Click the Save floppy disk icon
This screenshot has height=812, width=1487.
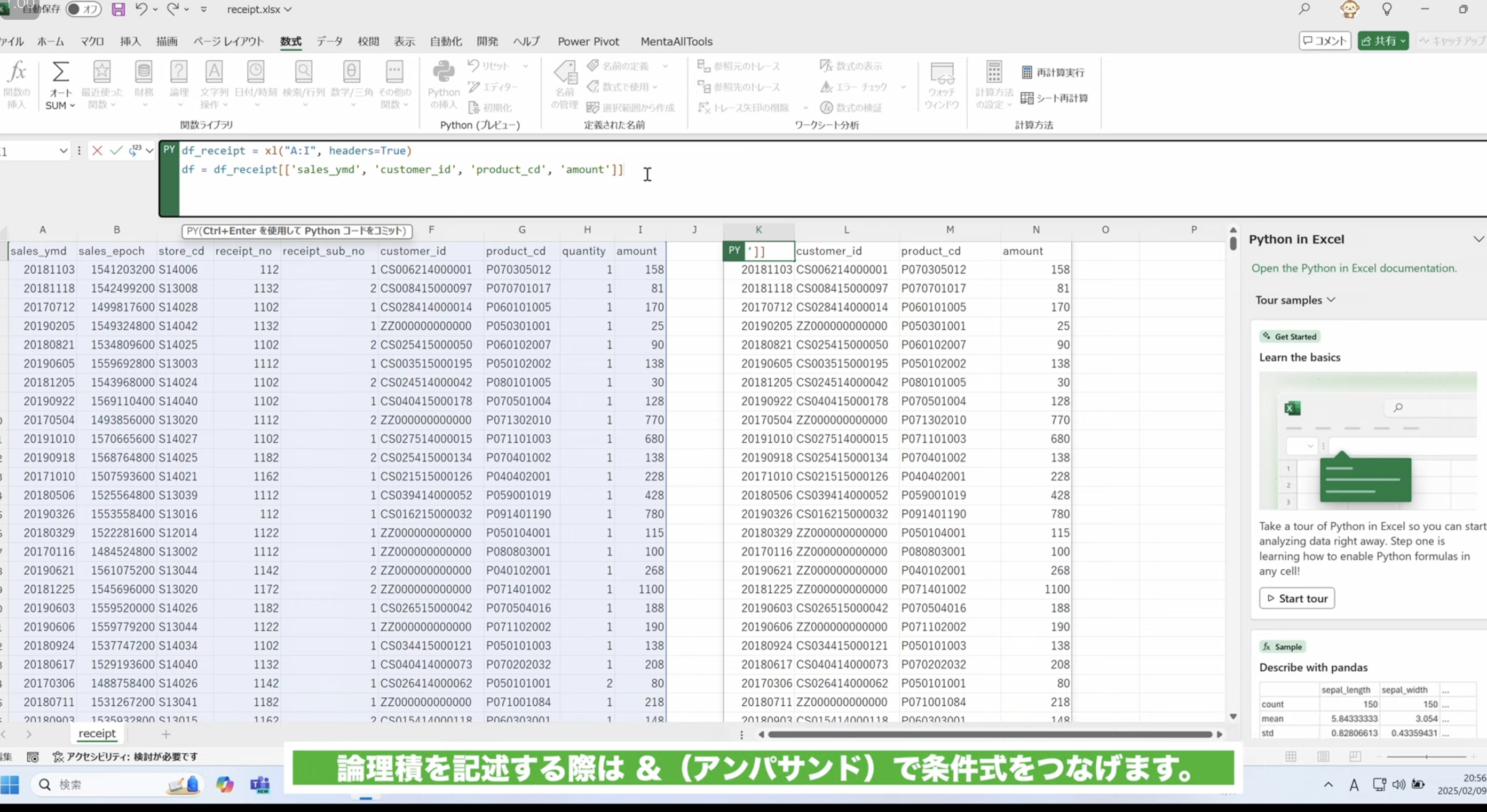(x=118, y=9)
